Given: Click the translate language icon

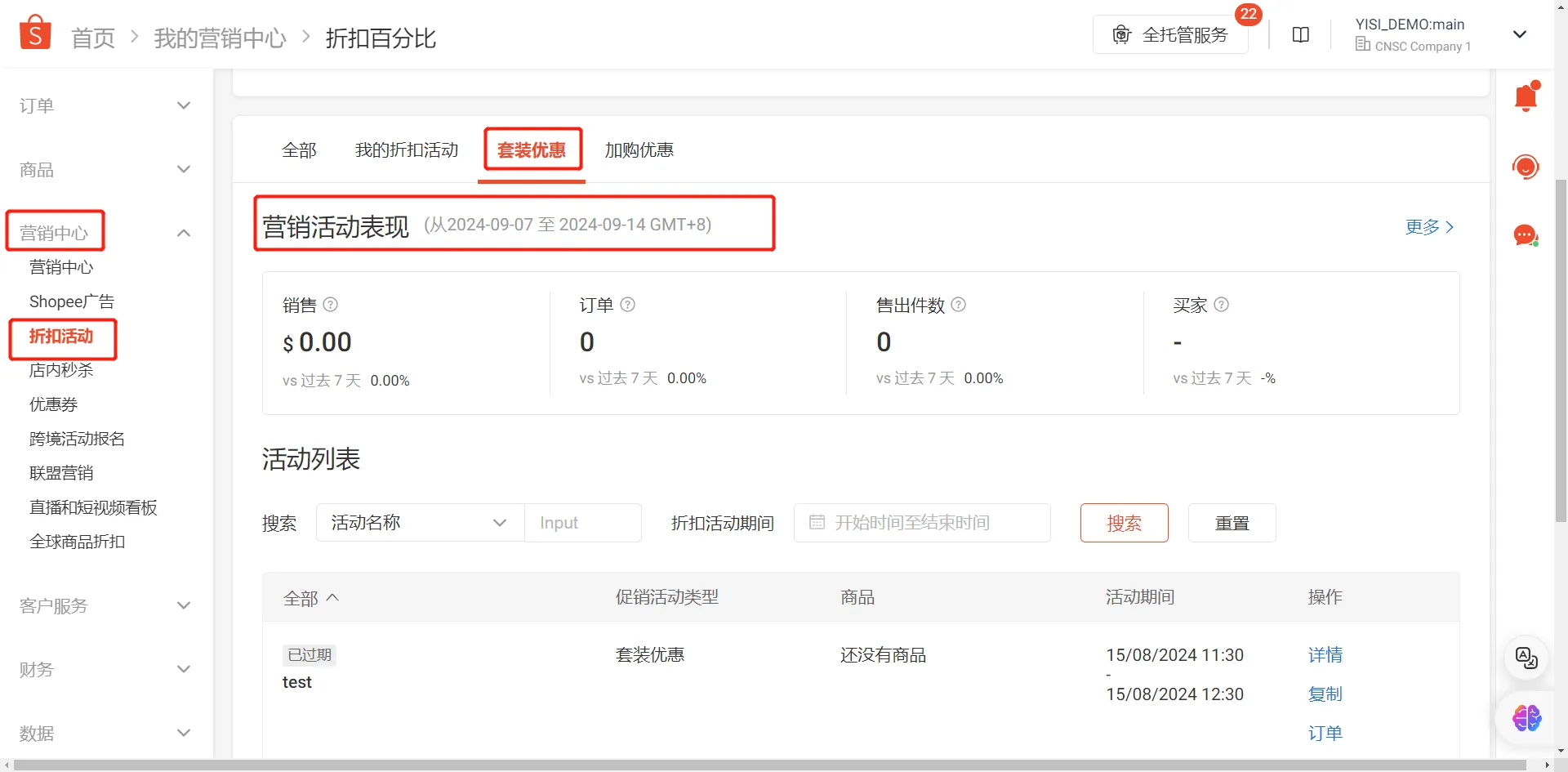Looking at the screenshot, I should 1526,658.
